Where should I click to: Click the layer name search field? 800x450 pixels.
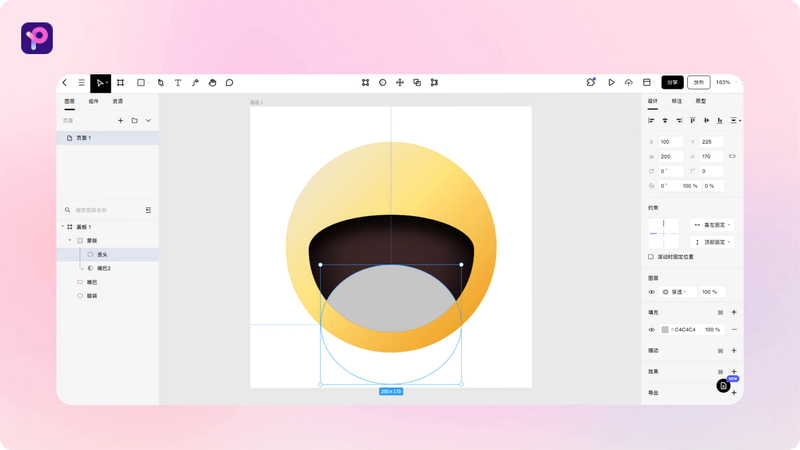click(104, 210)
